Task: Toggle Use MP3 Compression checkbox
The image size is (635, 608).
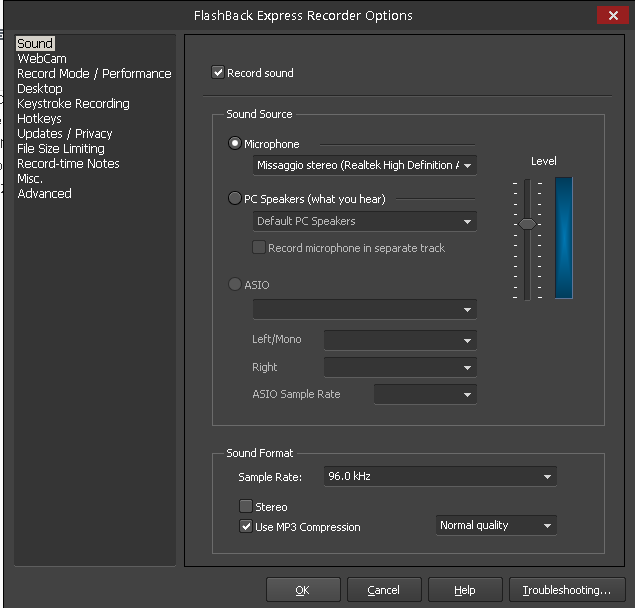Action: coord(246,526)
